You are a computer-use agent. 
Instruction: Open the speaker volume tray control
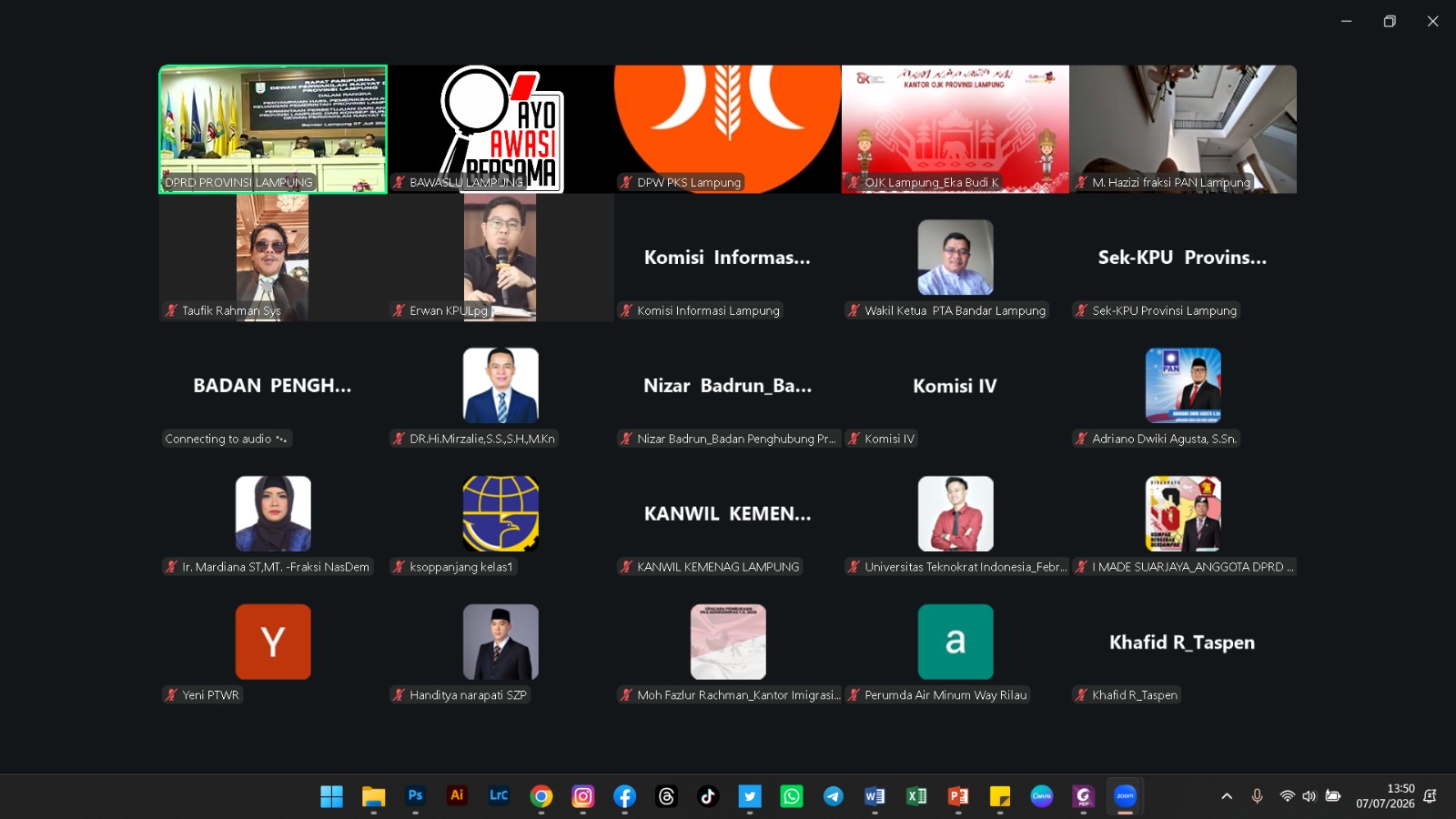(x=1309, y=796)
